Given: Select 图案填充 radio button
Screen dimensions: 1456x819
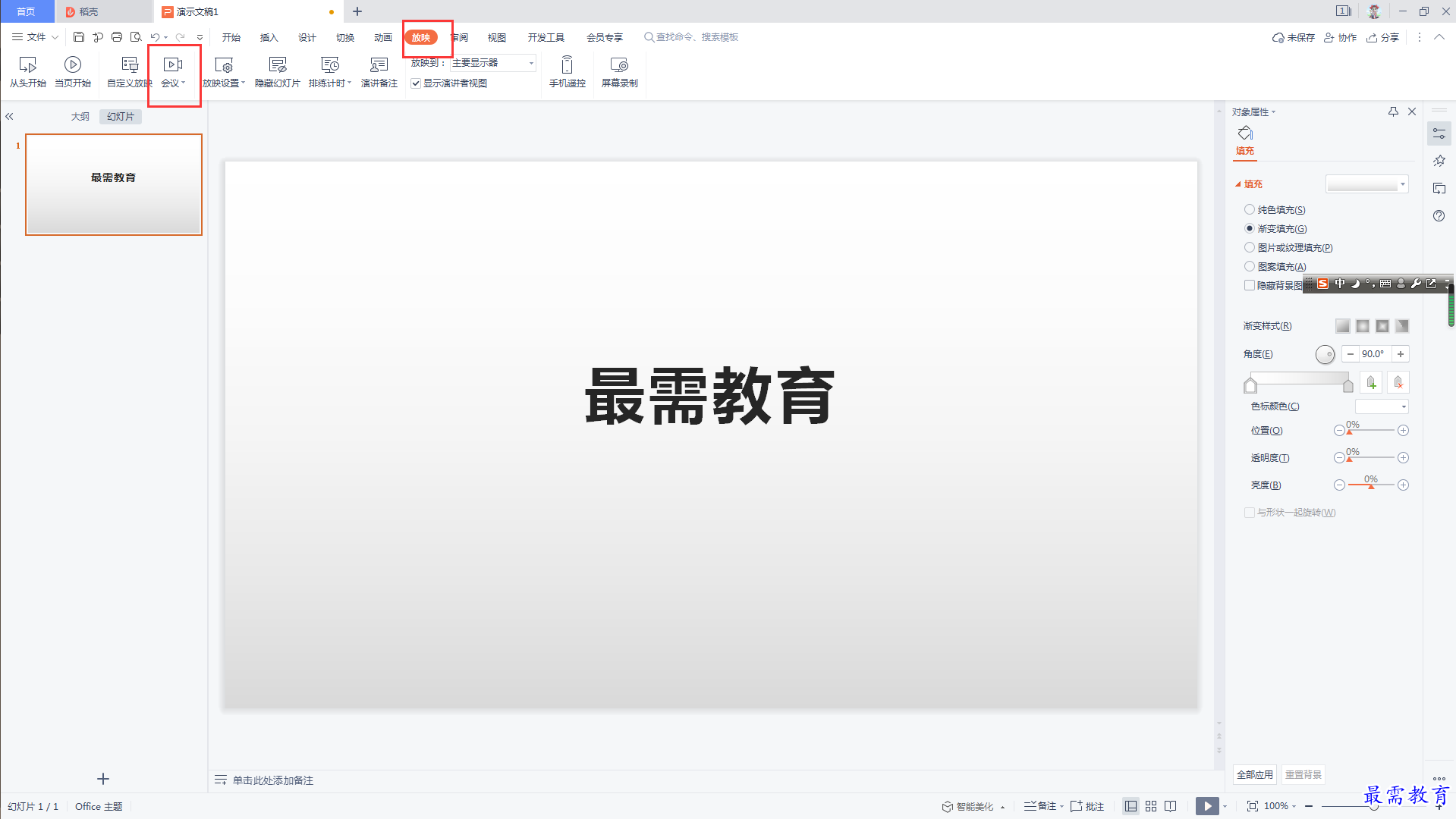Looking at the screenshot, I should pyautogui.click(x=1250, y=266).
